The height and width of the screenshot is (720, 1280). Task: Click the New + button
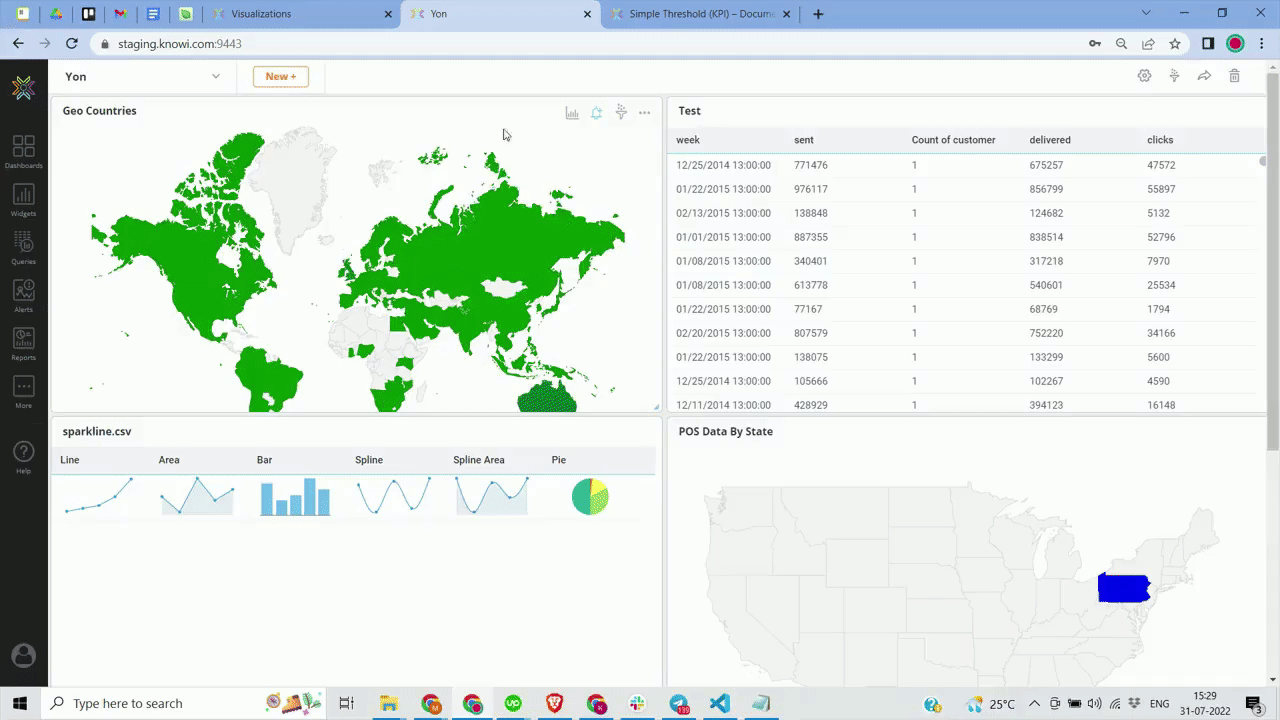tap(280, 76)
